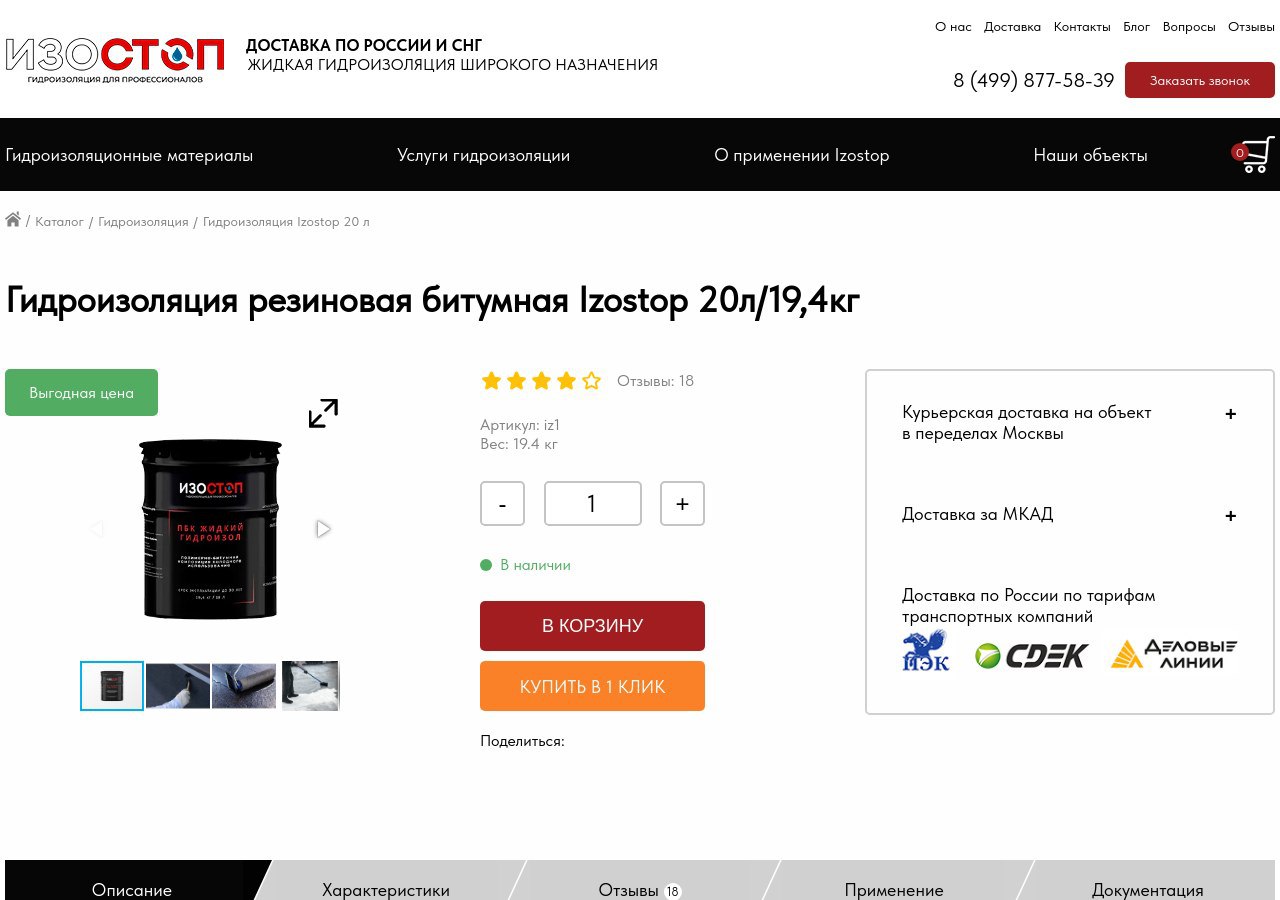Show the next product image arrow
Viewport: 1280px width, 900px height.
pos(323,529)
